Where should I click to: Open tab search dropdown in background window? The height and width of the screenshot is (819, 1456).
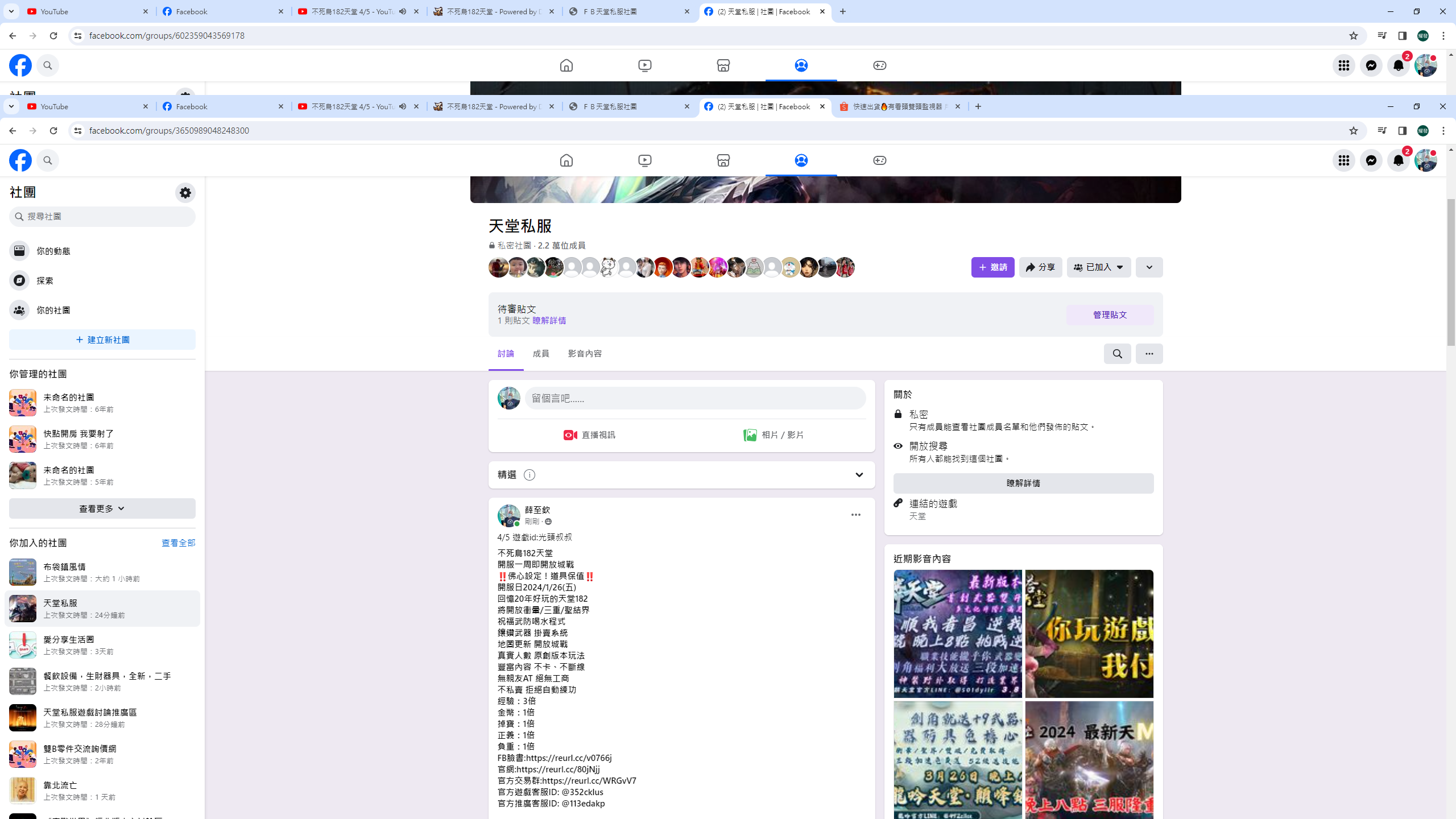point(11,11)
